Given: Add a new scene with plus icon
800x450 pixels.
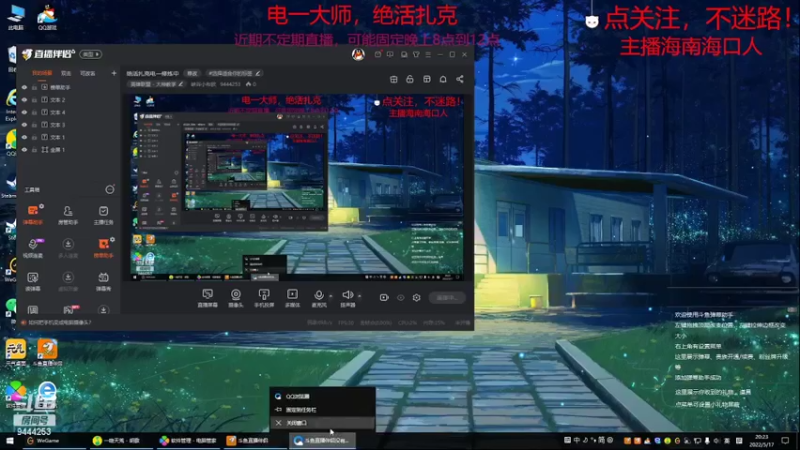Looking at the screenshot, I should pyautogui.click(x=113, y=73).
